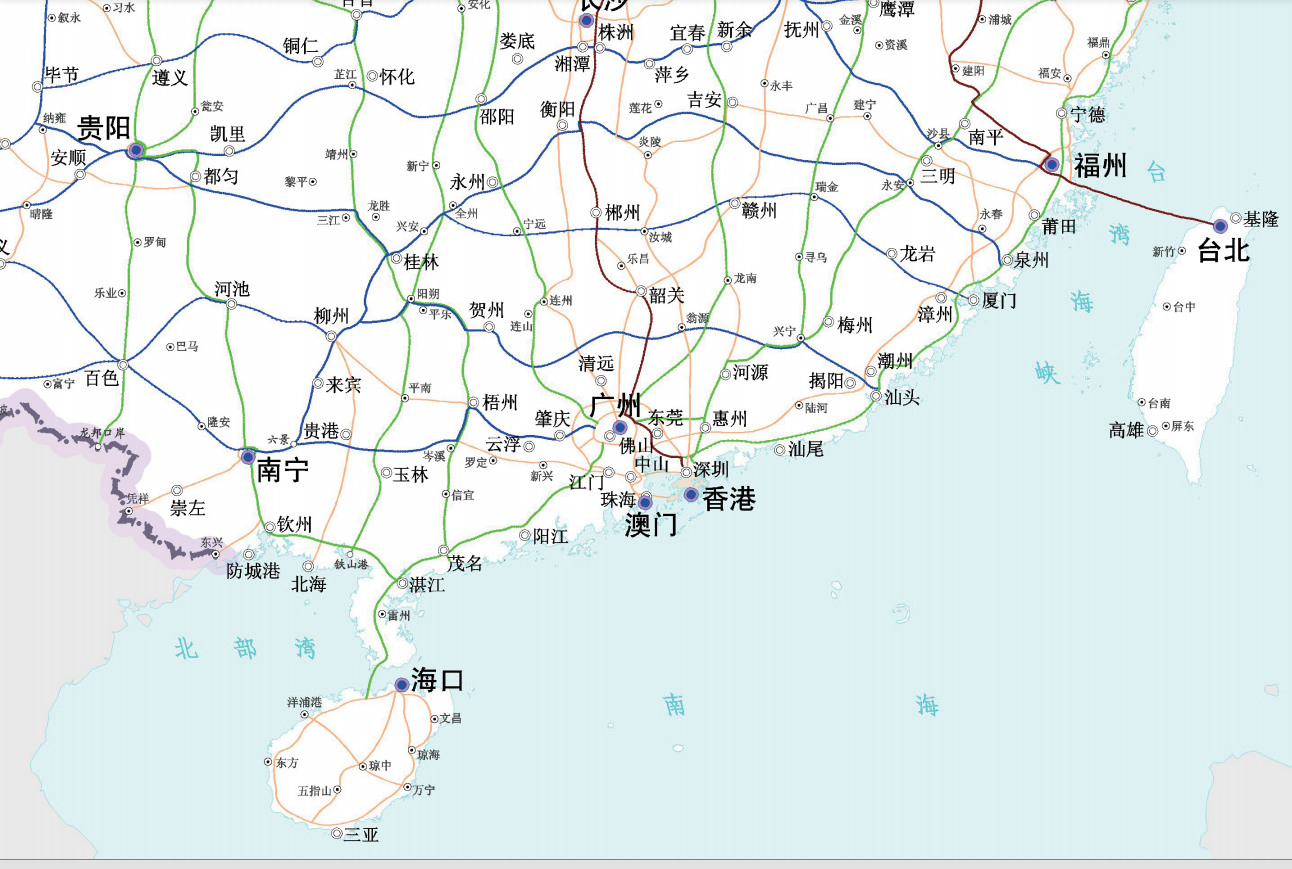The image size is (1292, 869).
Task: Select the 防城港 city label
Action: pyautogui.click(x=253, y=571)
